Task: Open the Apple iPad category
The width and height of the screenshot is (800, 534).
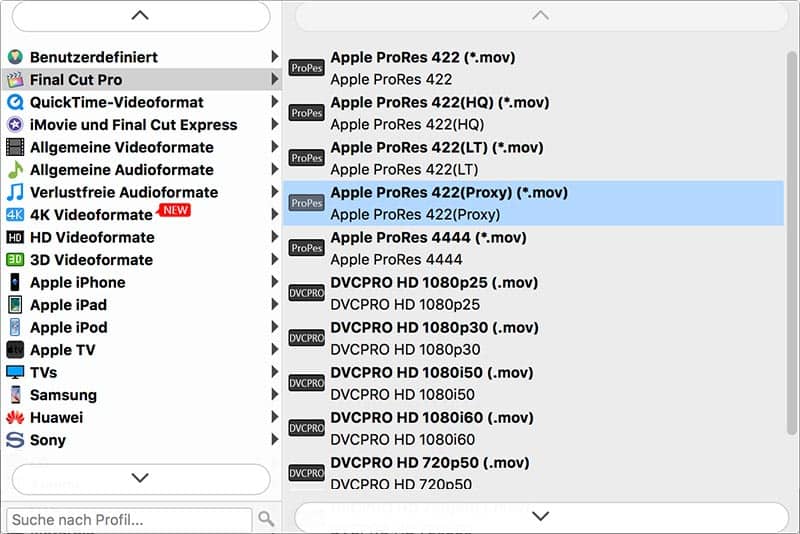Action: [x=142, y=304]
